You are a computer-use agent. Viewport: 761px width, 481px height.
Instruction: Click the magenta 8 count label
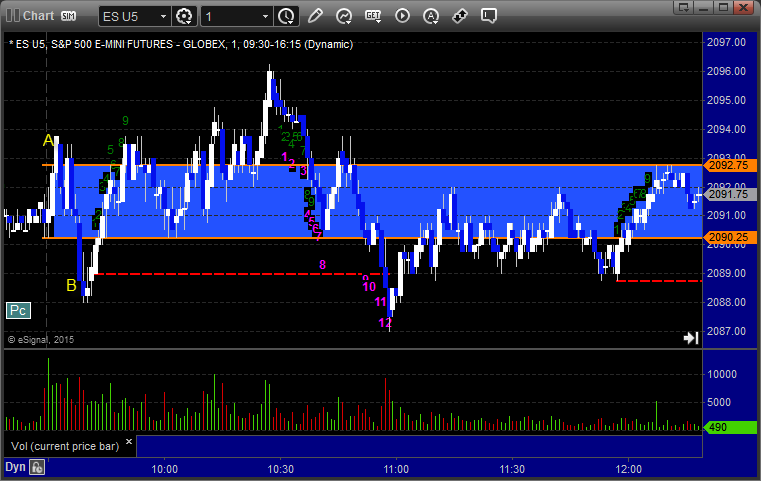(322, 265)
